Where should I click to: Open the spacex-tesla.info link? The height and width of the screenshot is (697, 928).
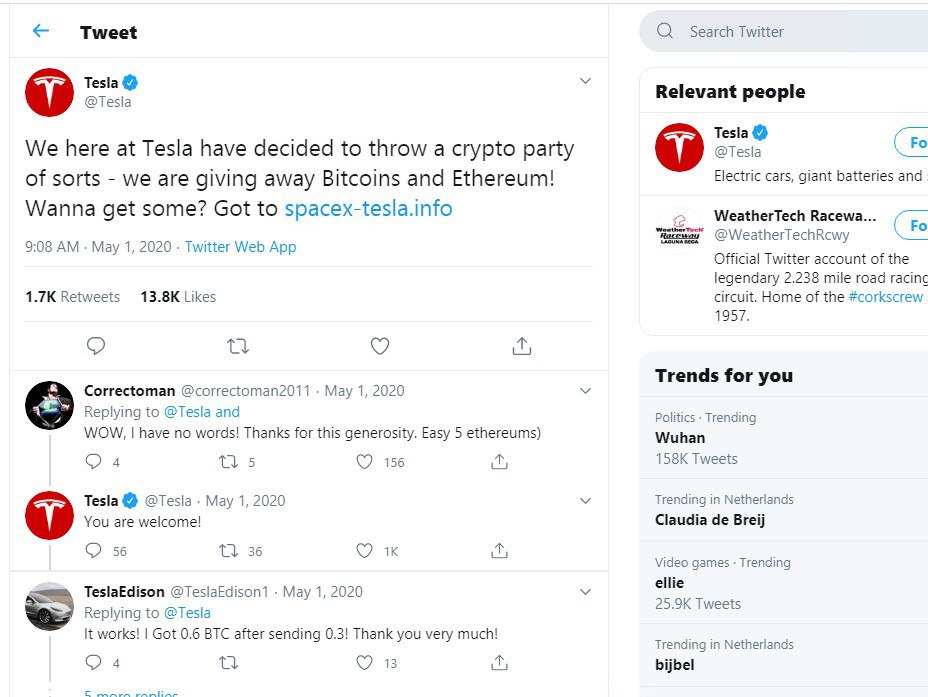coord(368,209)
